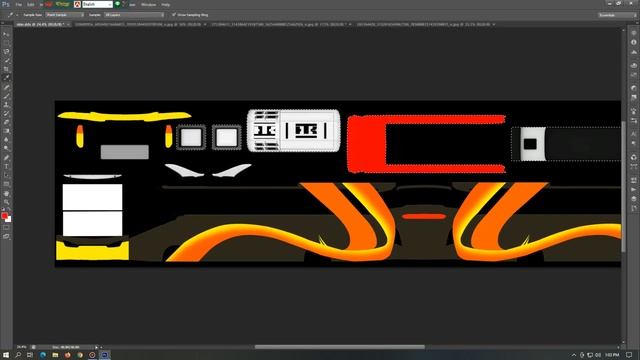Open the Window menu
The height and width of the screenshot is (360, 640).
point(149,4)
